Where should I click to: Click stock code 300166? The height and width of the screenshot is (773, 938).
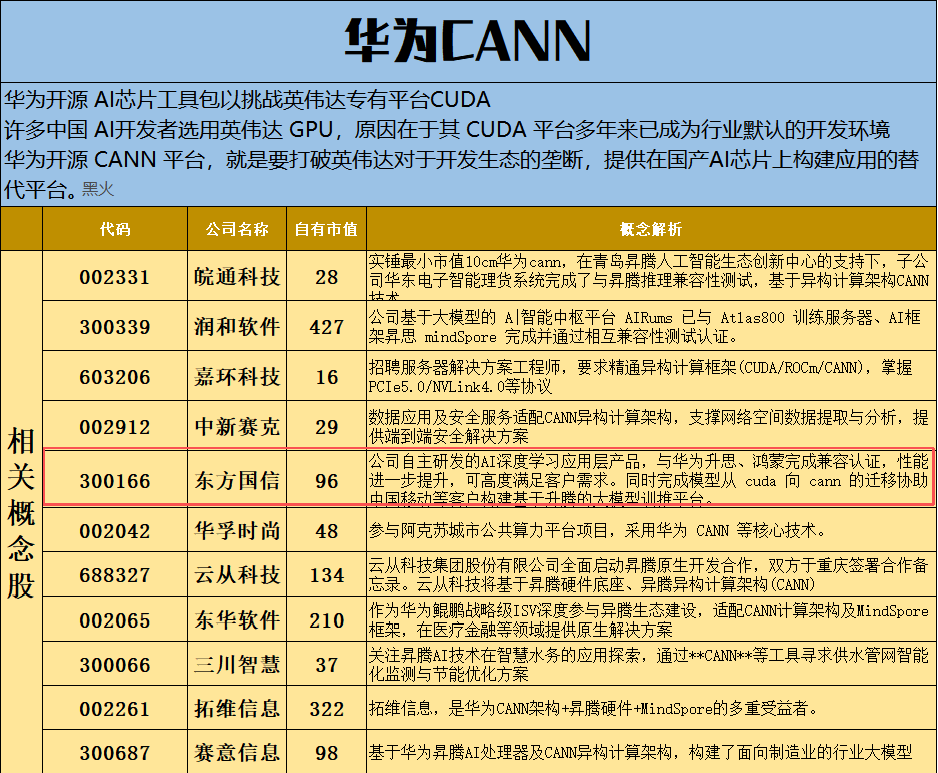[x=115, y=481]
